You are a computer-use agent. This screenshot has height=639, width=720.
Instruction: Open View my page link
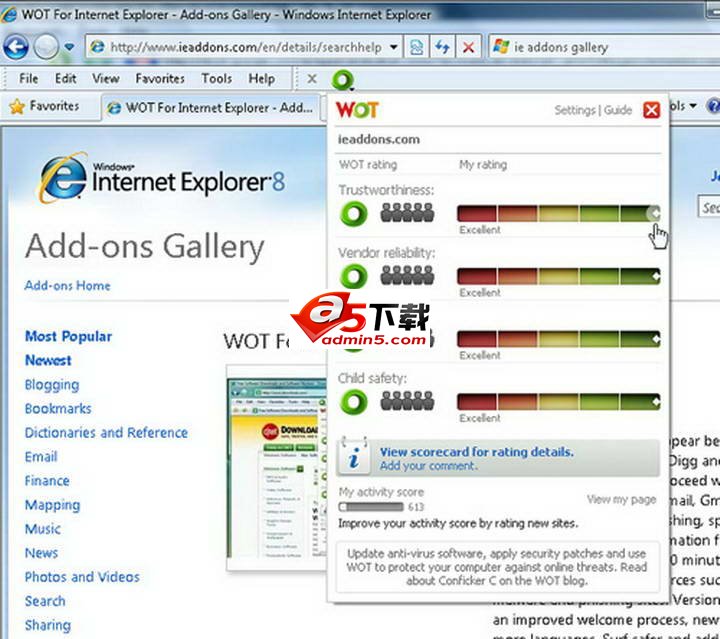[621, 499]
